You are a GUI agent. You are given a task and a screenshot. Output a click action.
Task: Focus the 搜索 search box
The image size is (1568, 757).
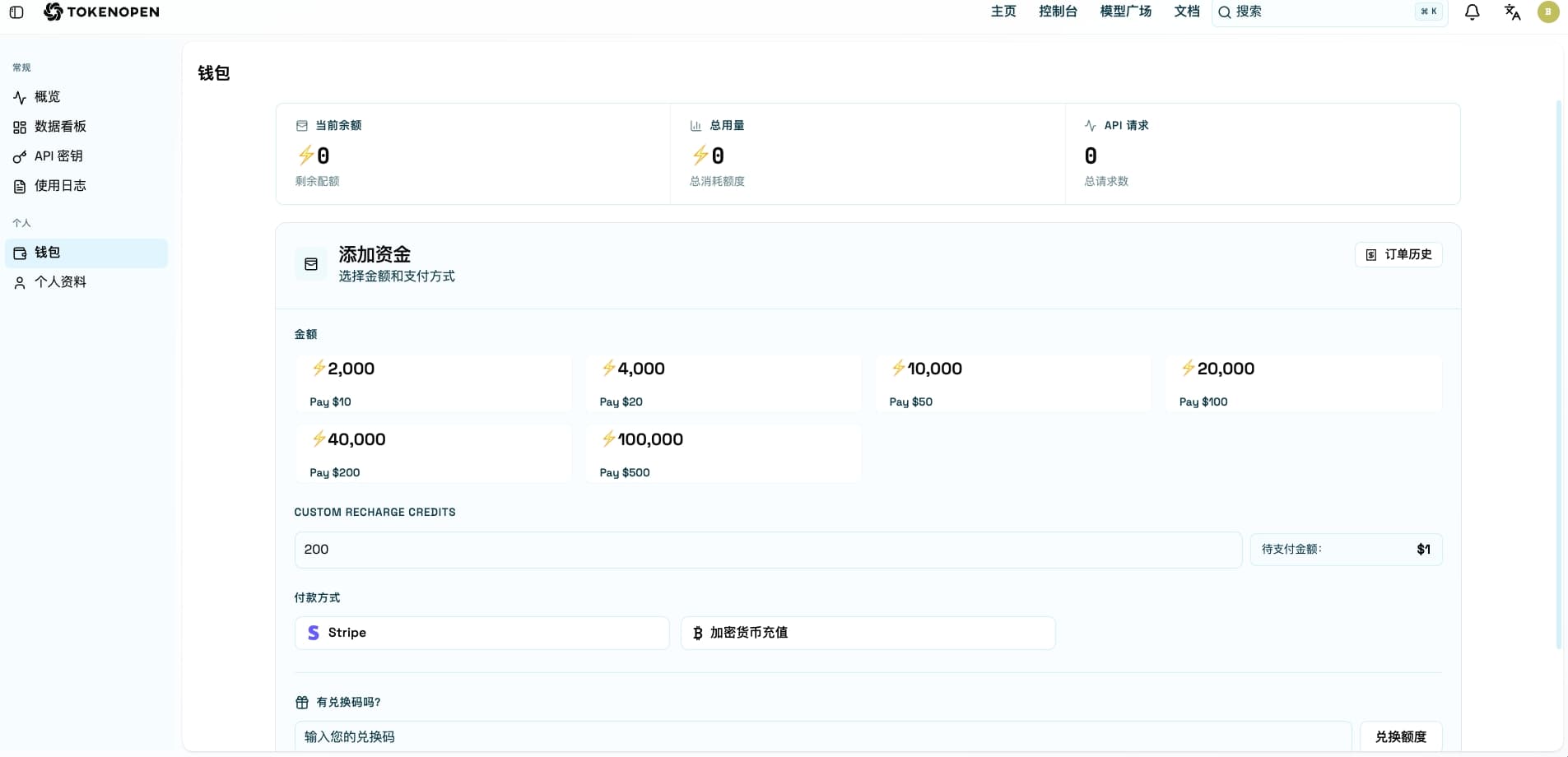(x=1329, y=12)
